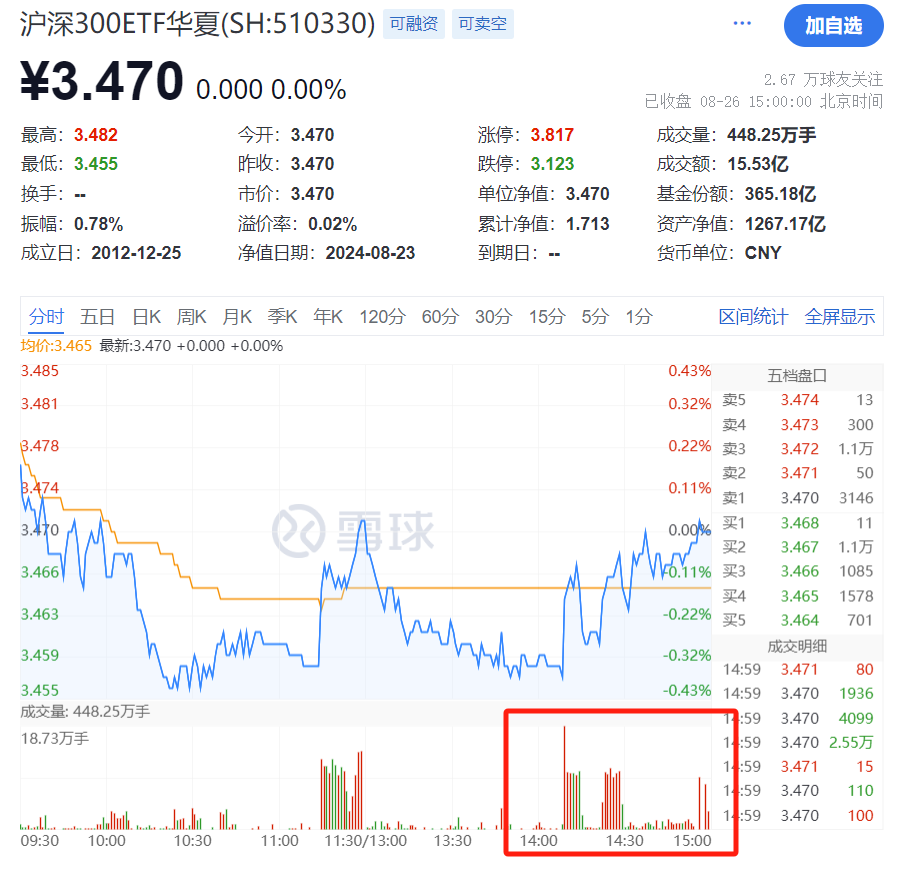Switch to the 120分 interval tab
Viewport: 910px width, 874px height.
[x=382, y=317]
